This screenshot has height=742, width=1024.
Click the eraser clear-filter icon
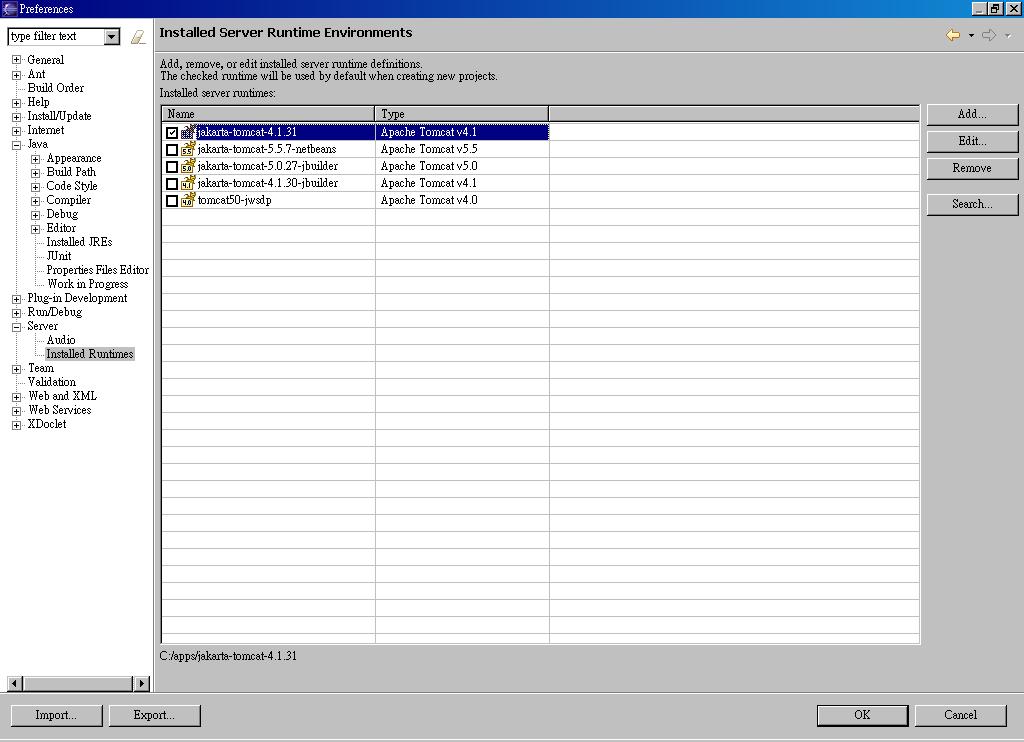[x=138, y=37]
